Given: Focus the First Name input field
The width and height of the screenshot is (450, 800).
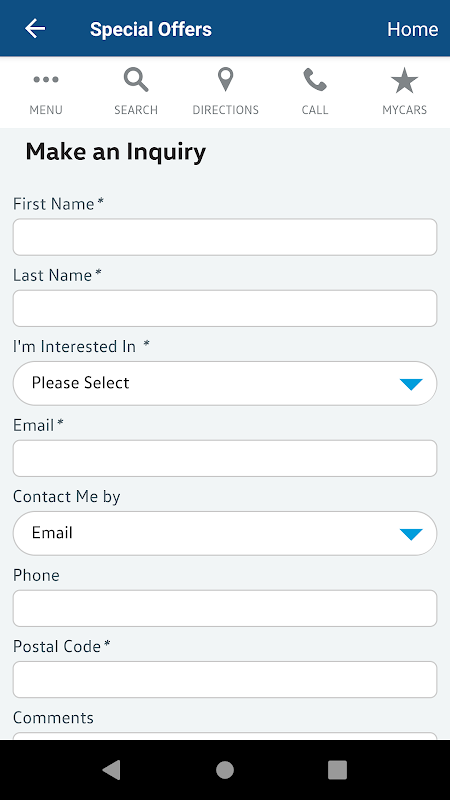Looking at the screenshot, I should point(225,237).
